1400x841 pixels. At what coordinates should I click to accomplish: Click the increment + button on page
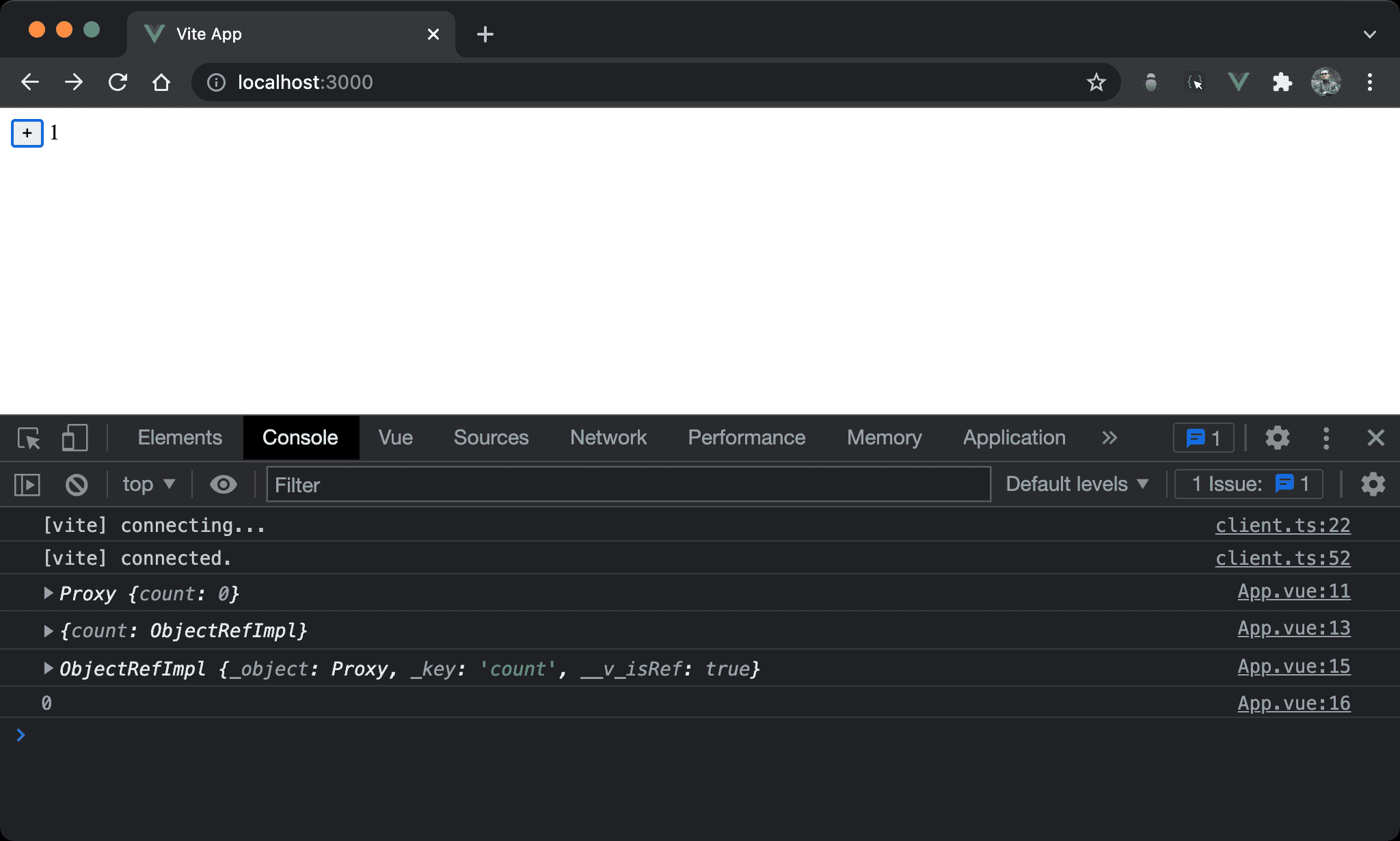tap(27, 131)
